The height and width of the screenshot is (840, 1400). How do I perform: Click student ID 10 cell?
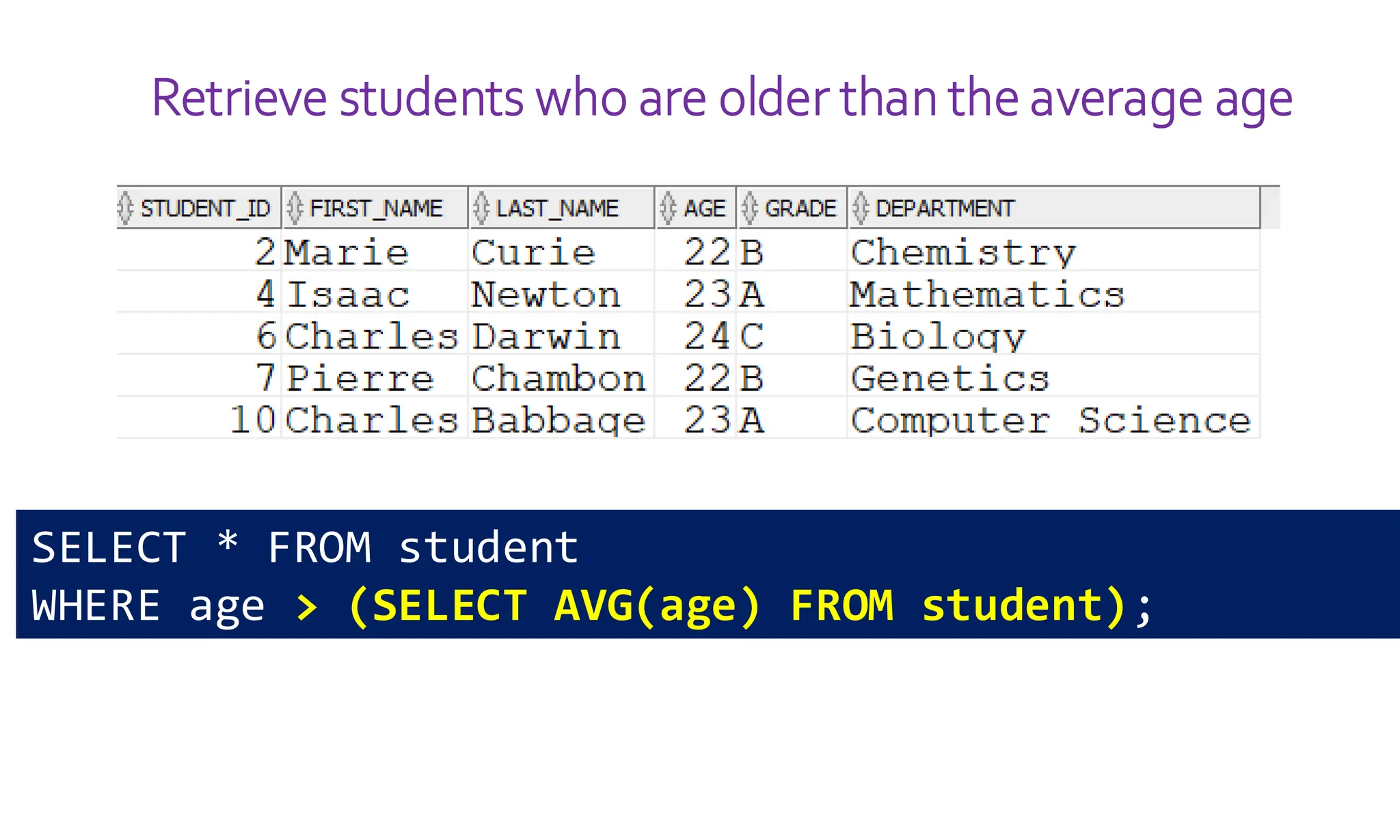252,420
